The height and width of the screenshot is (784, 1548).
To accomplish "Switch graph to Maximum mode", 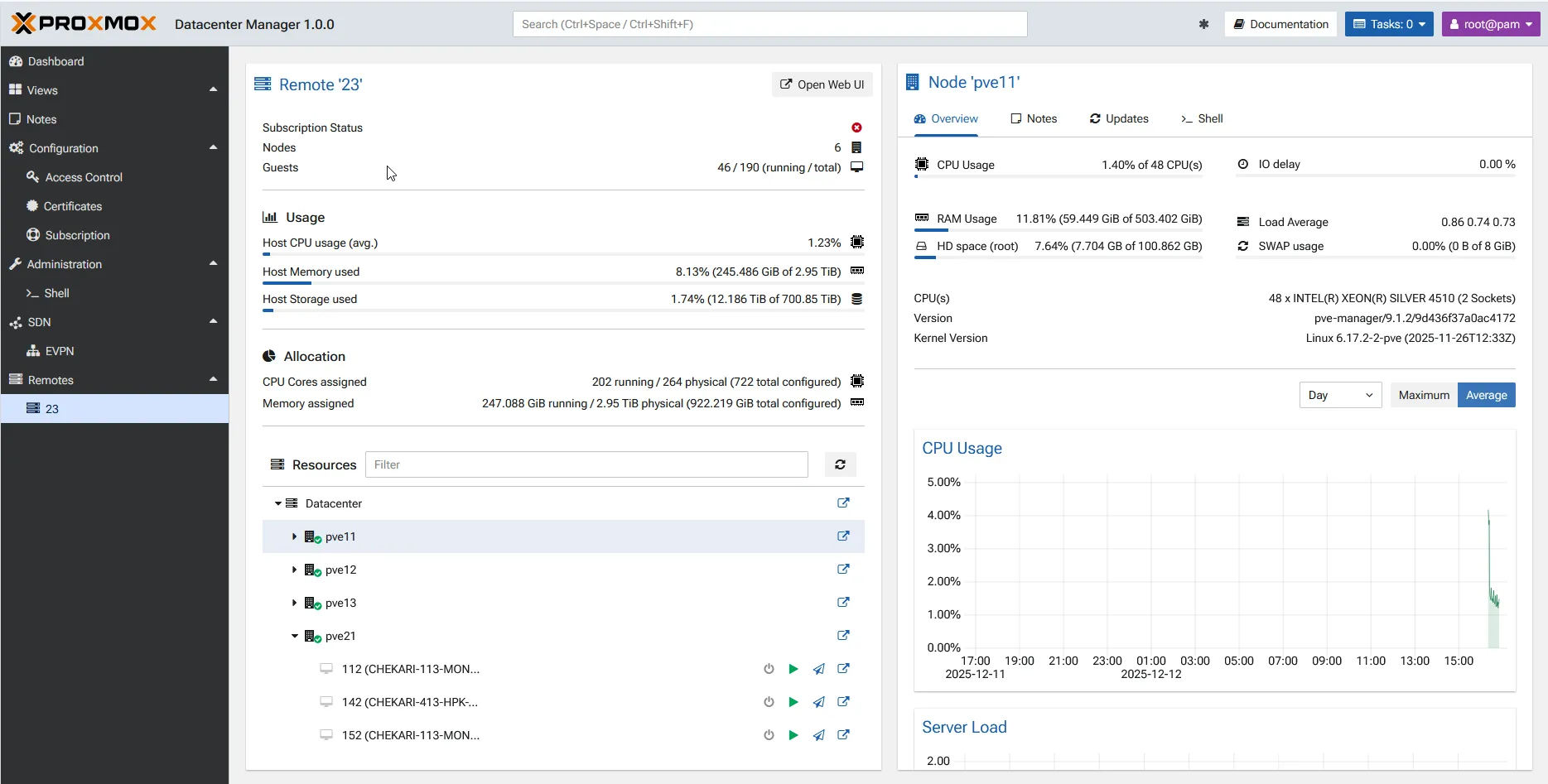I will 1423,395.
